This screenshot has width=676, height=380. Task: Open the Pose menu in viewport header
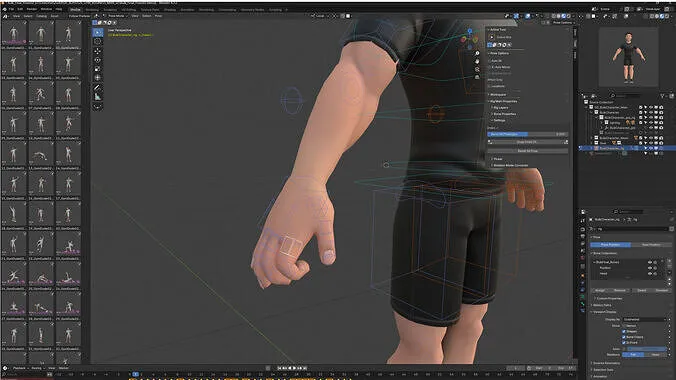[158, 16]
